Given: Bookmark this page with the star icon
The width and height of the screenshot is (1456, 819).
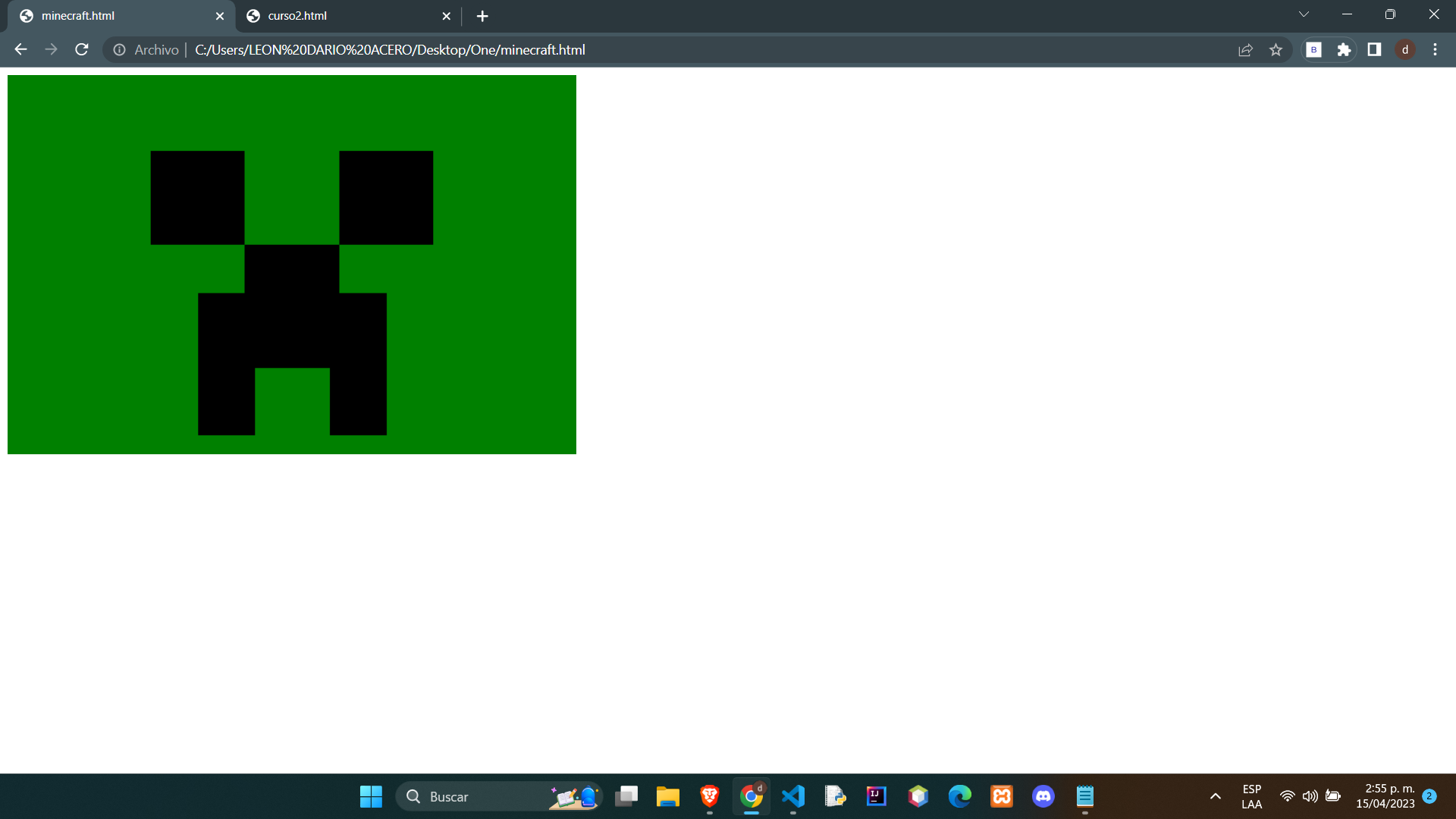Looking at the screenshot, I should point(1276,50).
